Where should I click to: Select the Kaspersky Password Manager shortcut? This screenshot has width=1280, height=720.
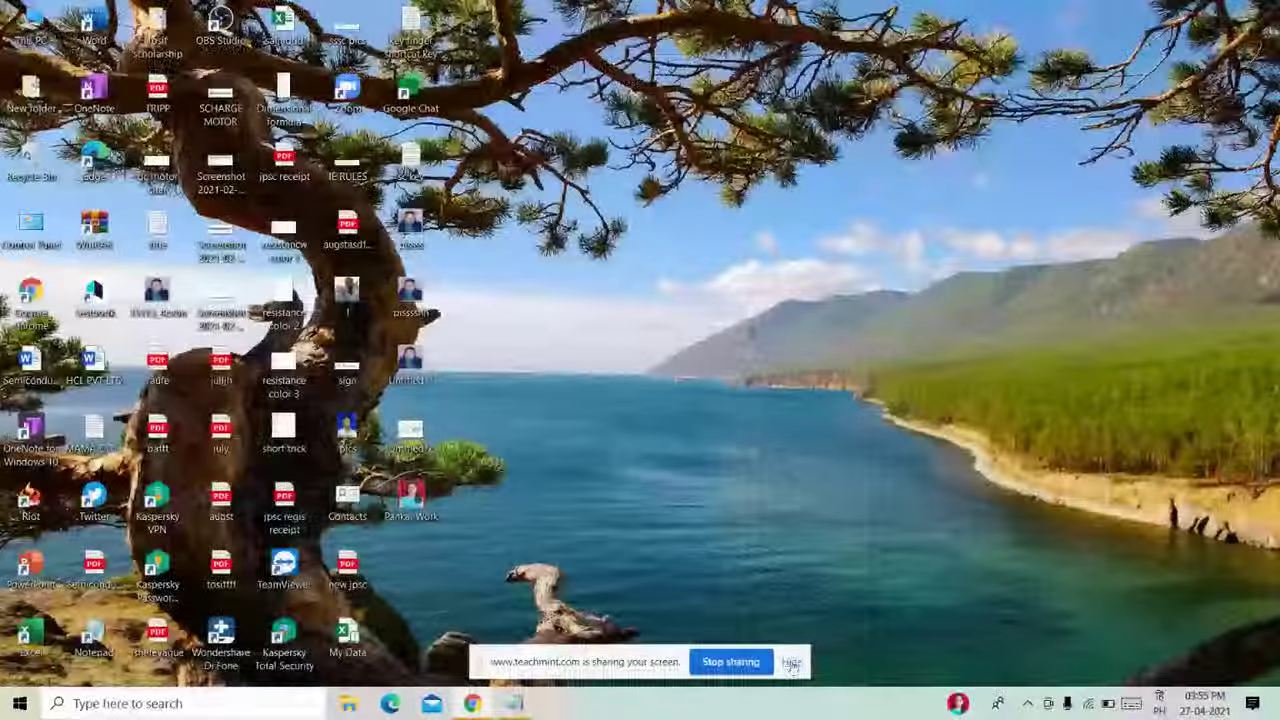[158, 577]
